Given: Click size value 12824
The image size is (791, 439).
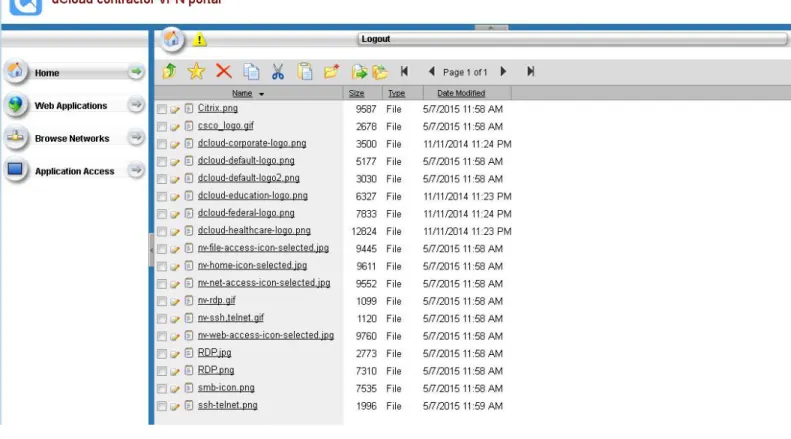Looking at the screenshot, I should pyautogui.click(x=364, y=232).
